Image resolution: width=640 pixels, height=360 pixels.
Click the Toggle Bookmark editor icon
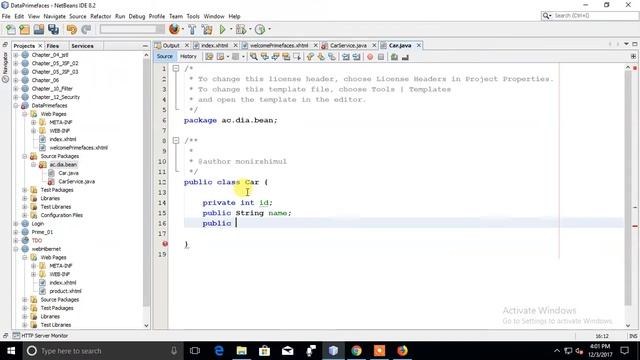point(332,57)
